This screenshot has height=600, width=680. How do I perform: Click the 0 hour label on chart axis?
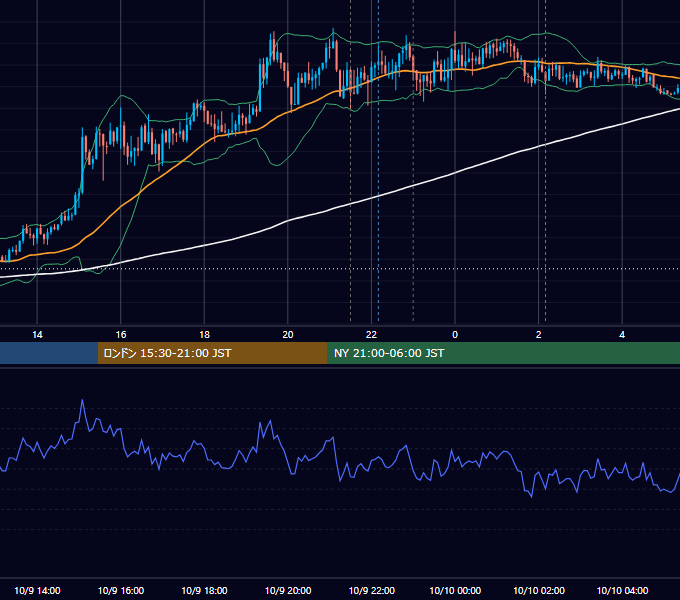pyautogui.click(x=455, y=335)
